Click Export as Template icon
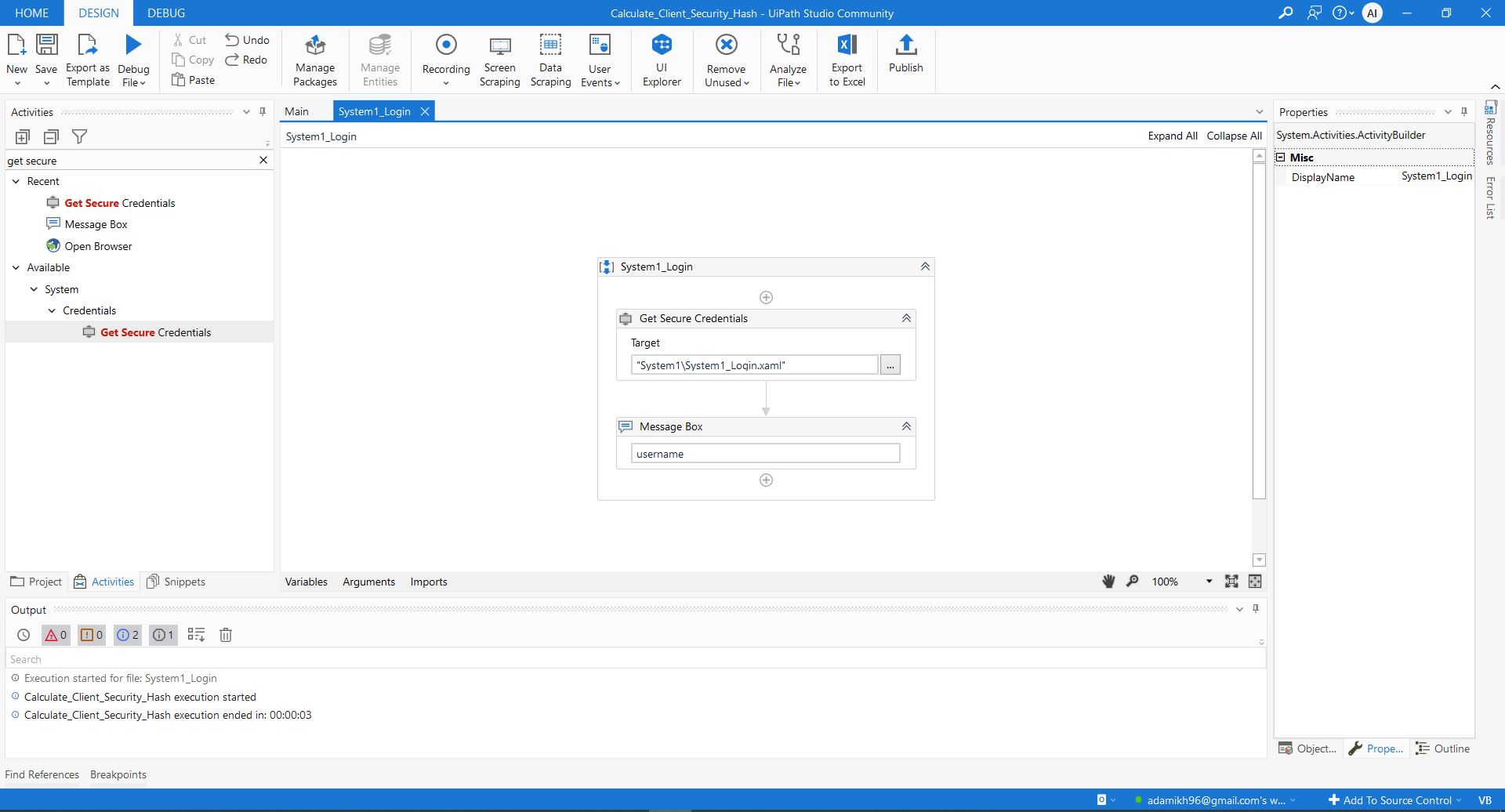This screenshot has height=812, width=1505. click(87, 45)
